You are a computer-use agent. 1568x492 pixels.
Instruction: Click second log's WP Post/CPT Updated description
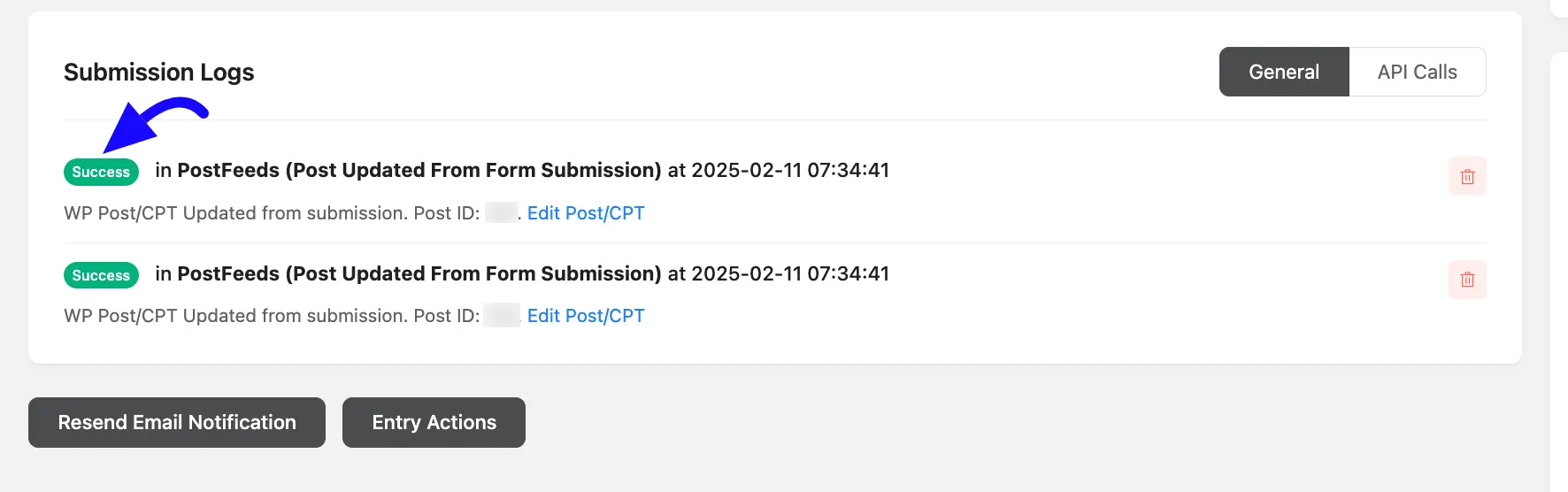pyautogui.click(x=272, y=316)
